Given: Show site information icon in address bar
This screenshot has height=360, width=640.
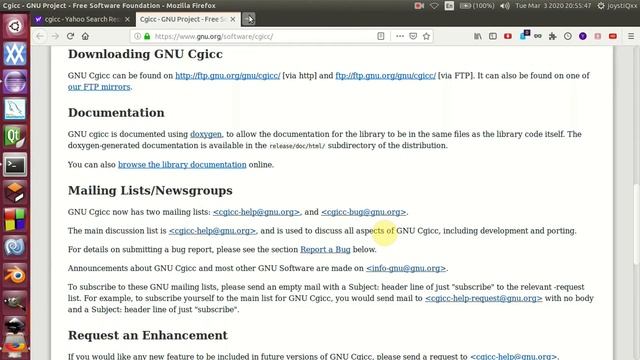Looking at the screenshot, I should click(x=138, y=36).
